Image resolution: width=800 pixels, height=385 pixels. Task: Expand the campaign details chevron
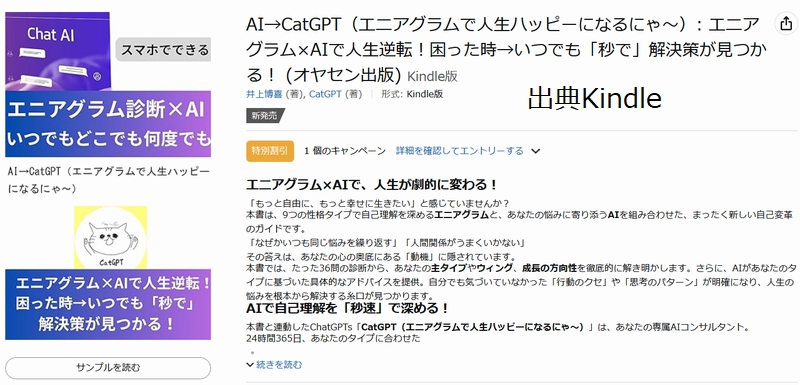[x=535, y=151]
